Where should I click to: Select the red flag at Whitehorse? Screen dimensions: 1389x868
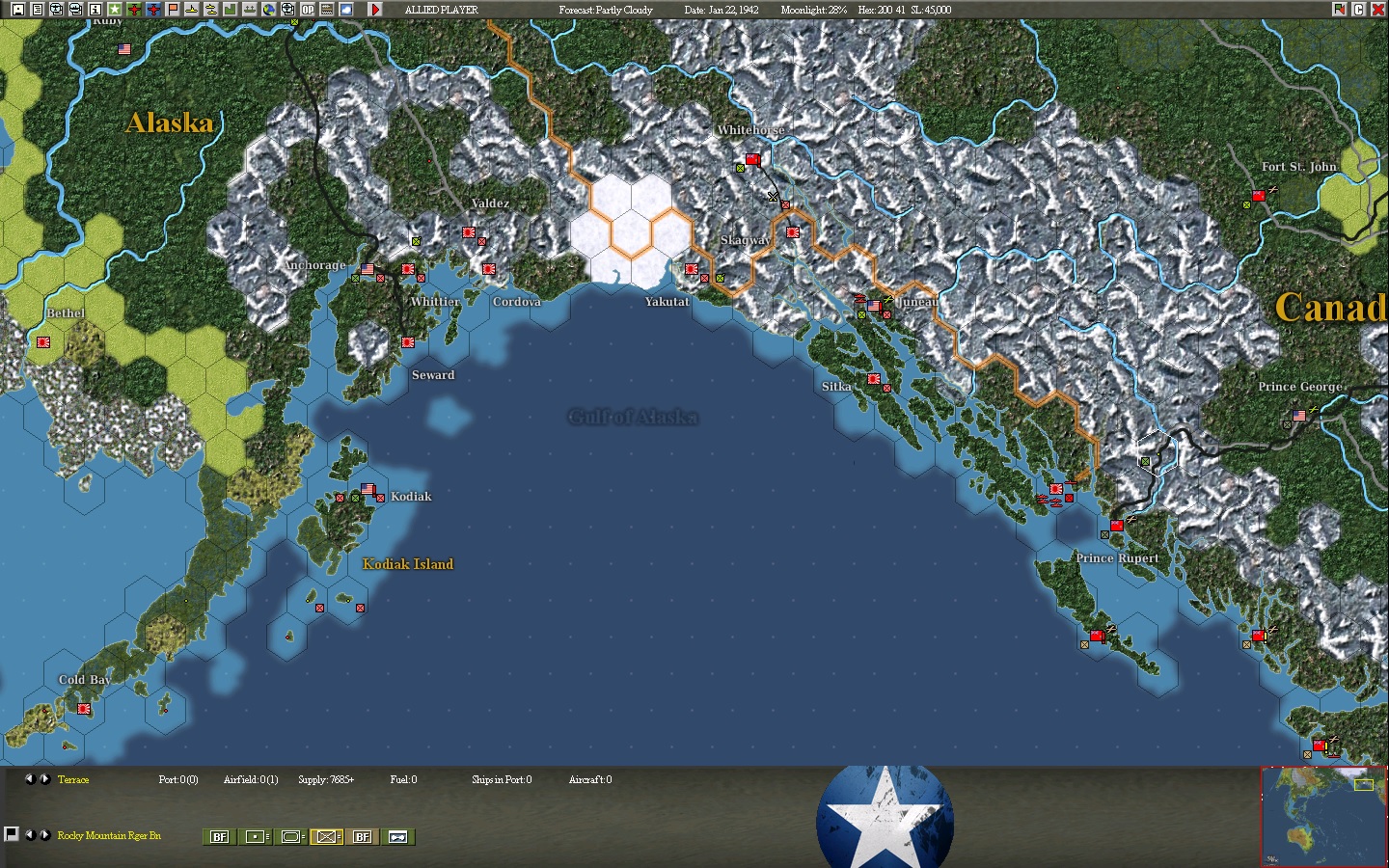click(x=752, y=159)
